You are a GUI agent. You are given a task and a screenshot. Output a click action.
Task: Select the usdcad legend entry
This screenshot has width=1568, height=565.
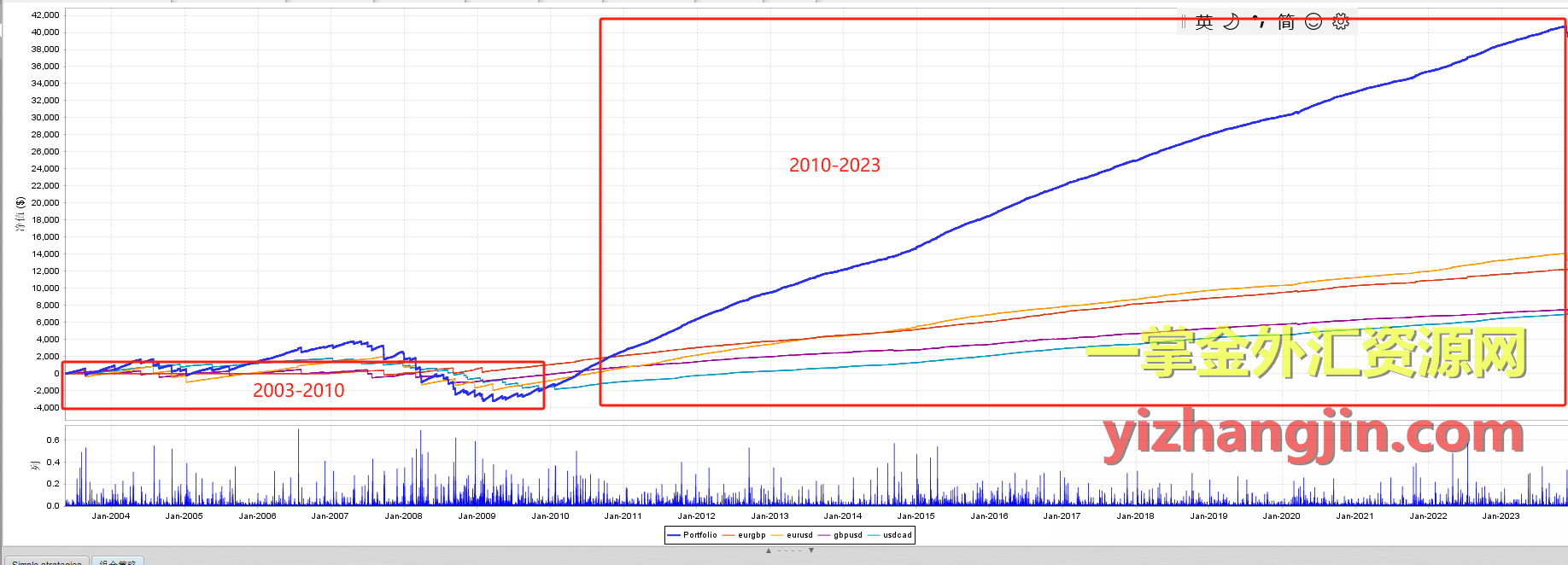(890, 535)
